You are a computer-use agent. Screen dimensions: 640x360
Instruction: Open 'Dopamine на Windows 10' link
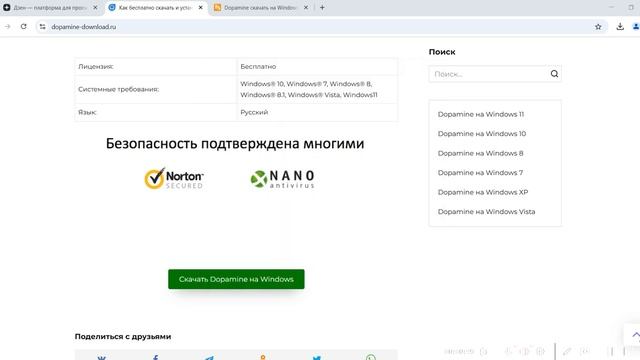[x=482, y=133]
